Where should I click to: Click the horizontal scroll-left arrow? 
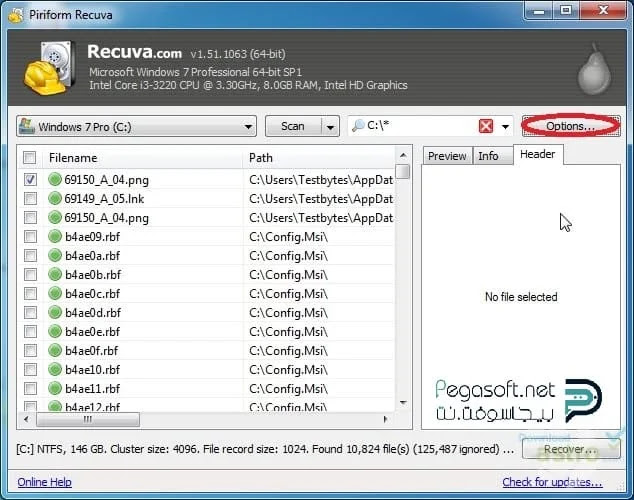(x=26, y=419)
